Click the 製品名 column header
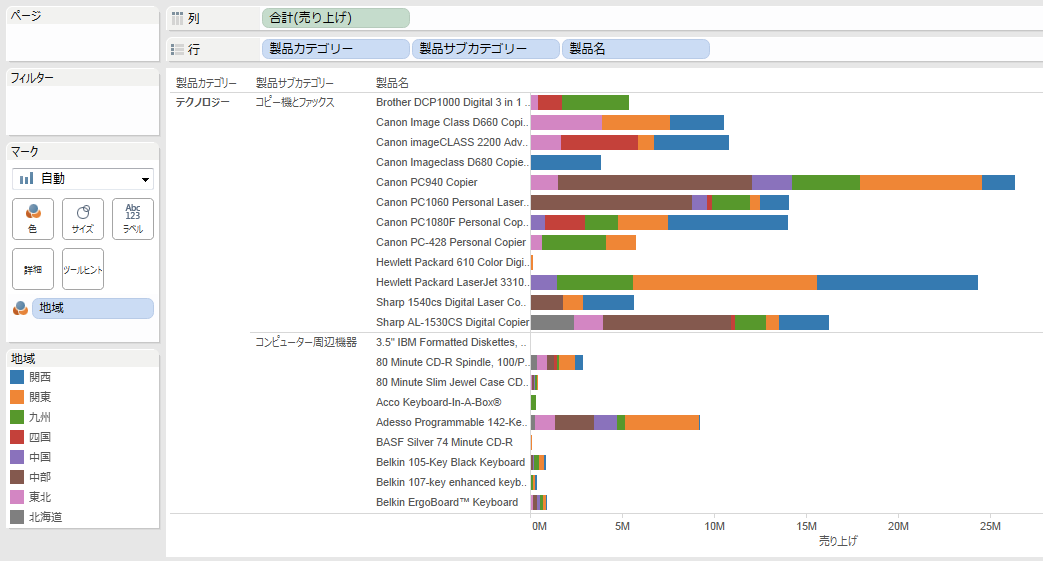This screenshot has width=1043, height=561. coord(392,83)
